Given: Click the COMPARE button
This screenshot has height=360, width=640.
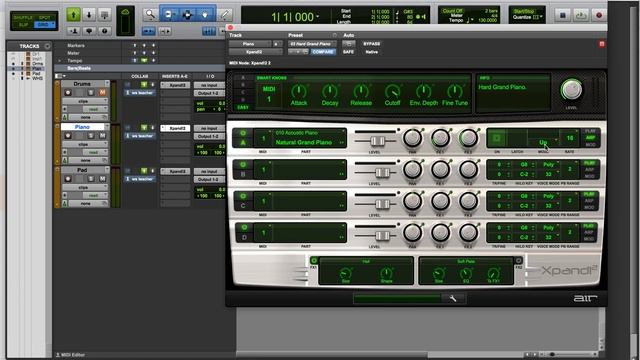Looking at the screenshot, I should click(x=323, y=52).
